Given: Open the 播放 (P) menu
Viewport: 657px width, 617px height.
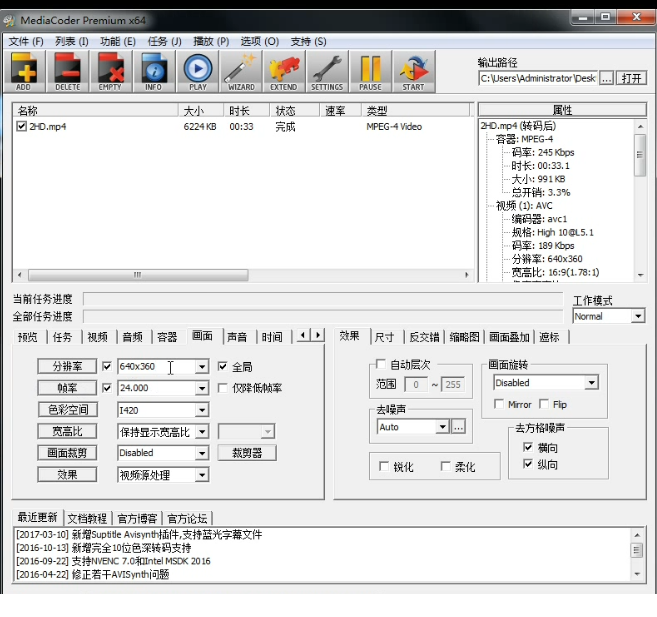Looking at the screenshot, I should point(211,41).
